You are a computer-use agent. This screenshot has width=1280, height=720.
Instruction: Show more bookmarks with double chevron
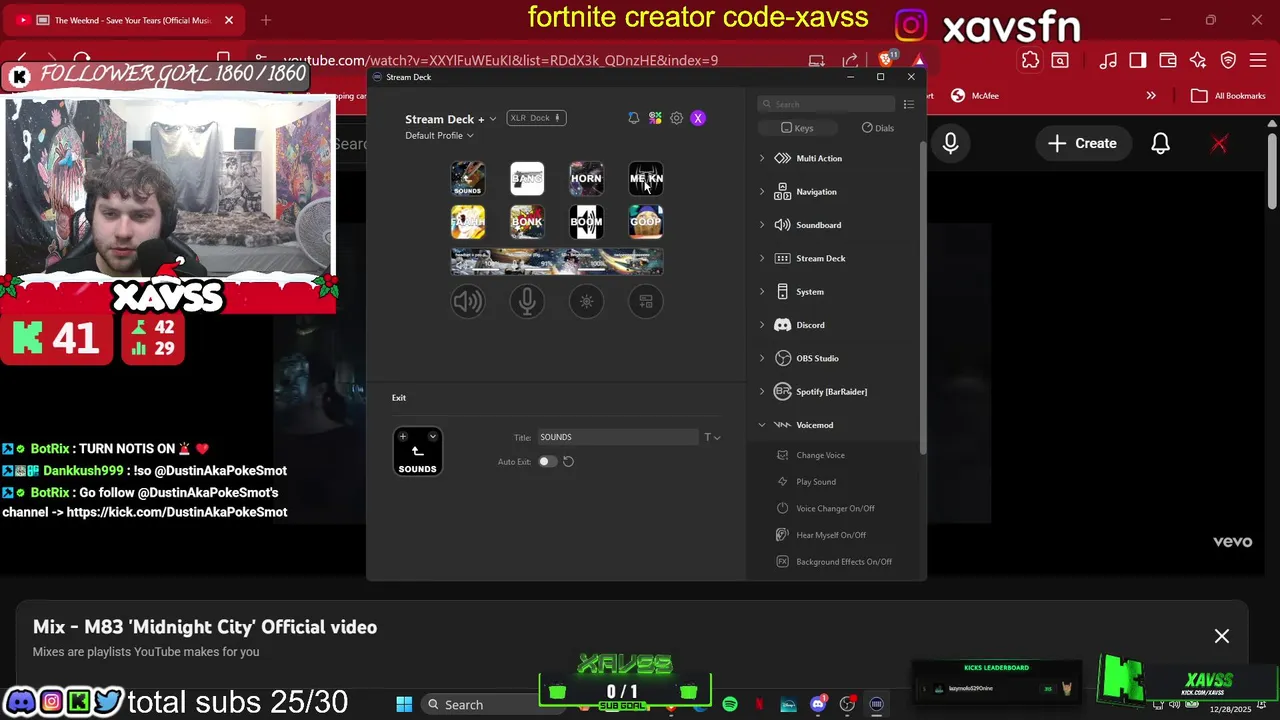pos(1151,96)
